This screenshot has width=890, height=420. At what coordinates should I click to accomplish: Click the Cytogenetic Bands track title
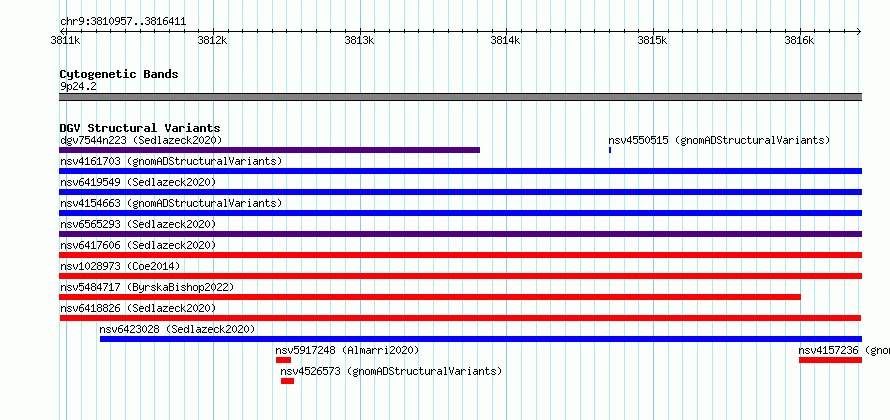119,74
